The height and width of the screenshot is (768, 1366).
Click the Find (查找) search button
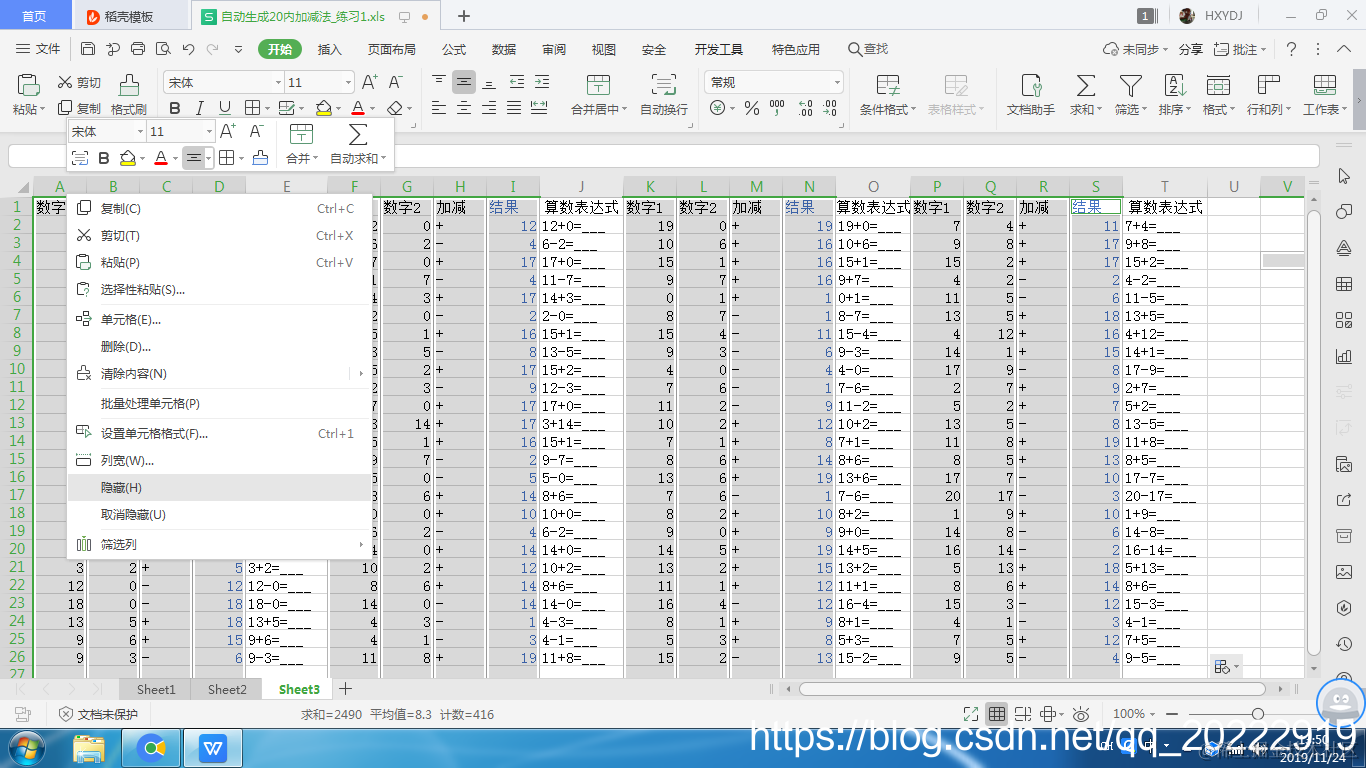868,49
